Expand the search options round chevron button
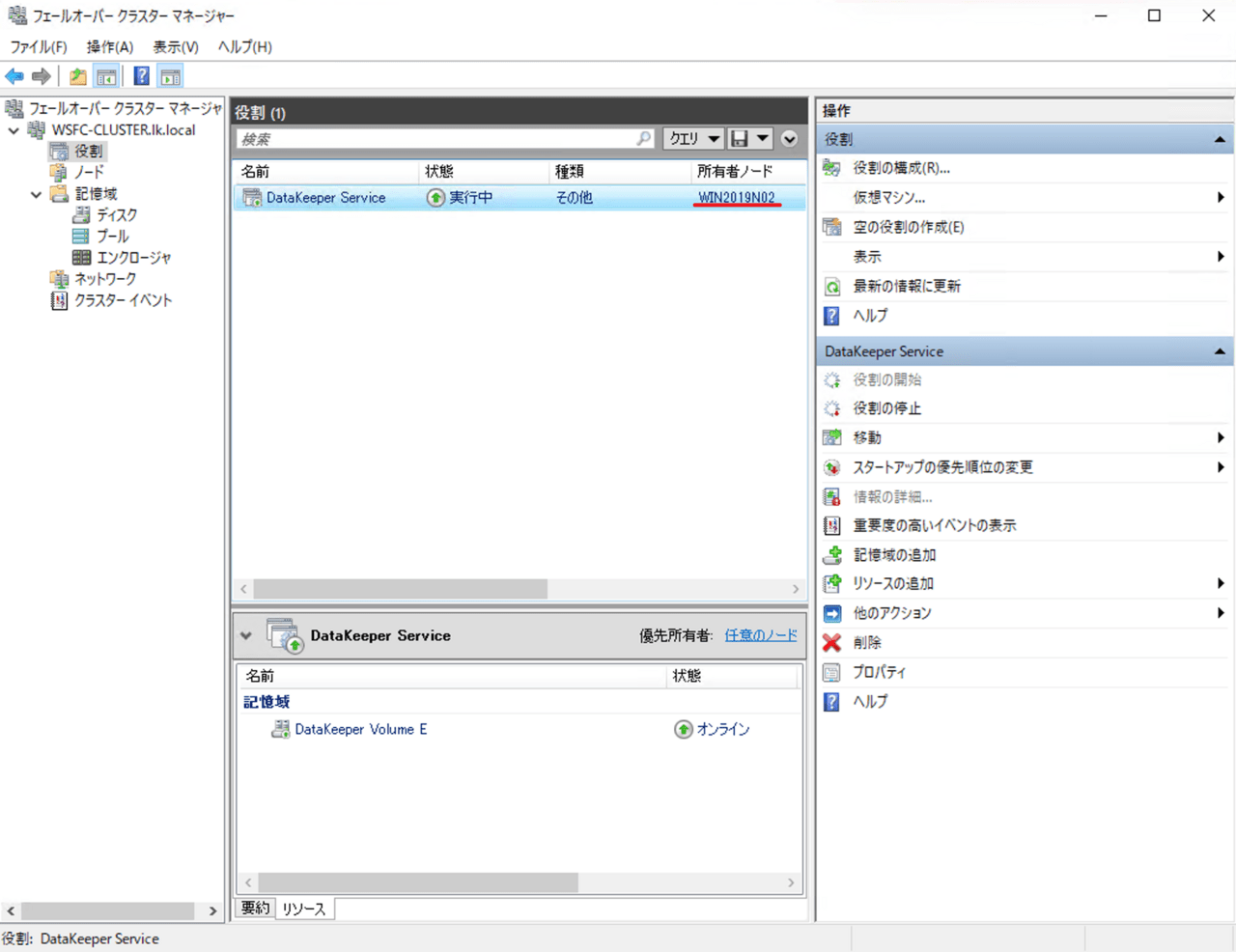 [790, 139]
